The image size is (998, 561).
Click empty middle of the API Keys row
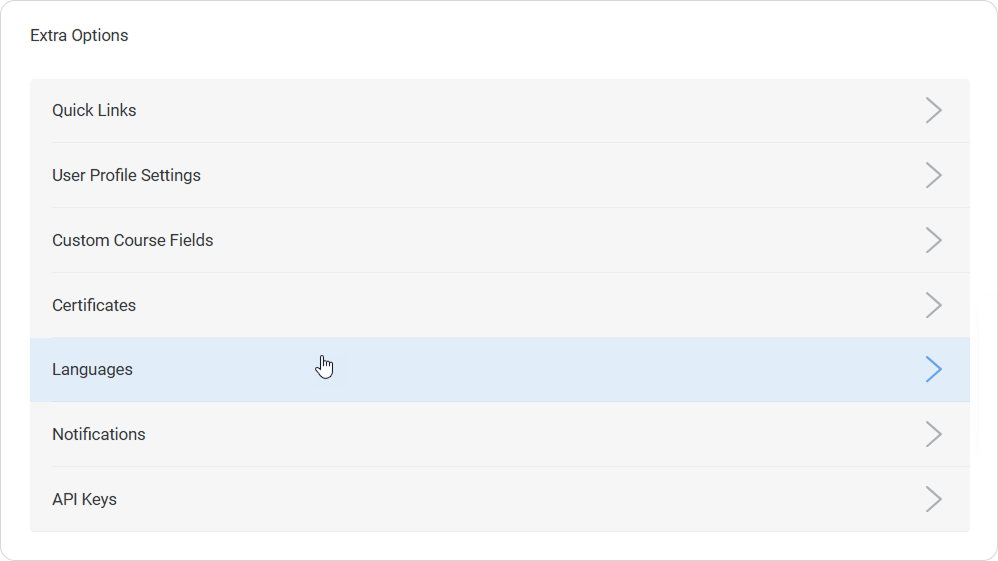pyautogui.click(x=500, y=499)
